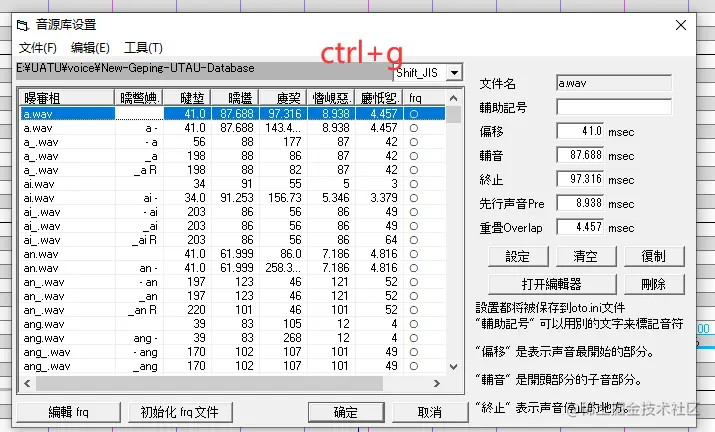The image size is (715, 432).
Task: Click the horizontal scrollbar left arrow
Action: click(27, 384)
